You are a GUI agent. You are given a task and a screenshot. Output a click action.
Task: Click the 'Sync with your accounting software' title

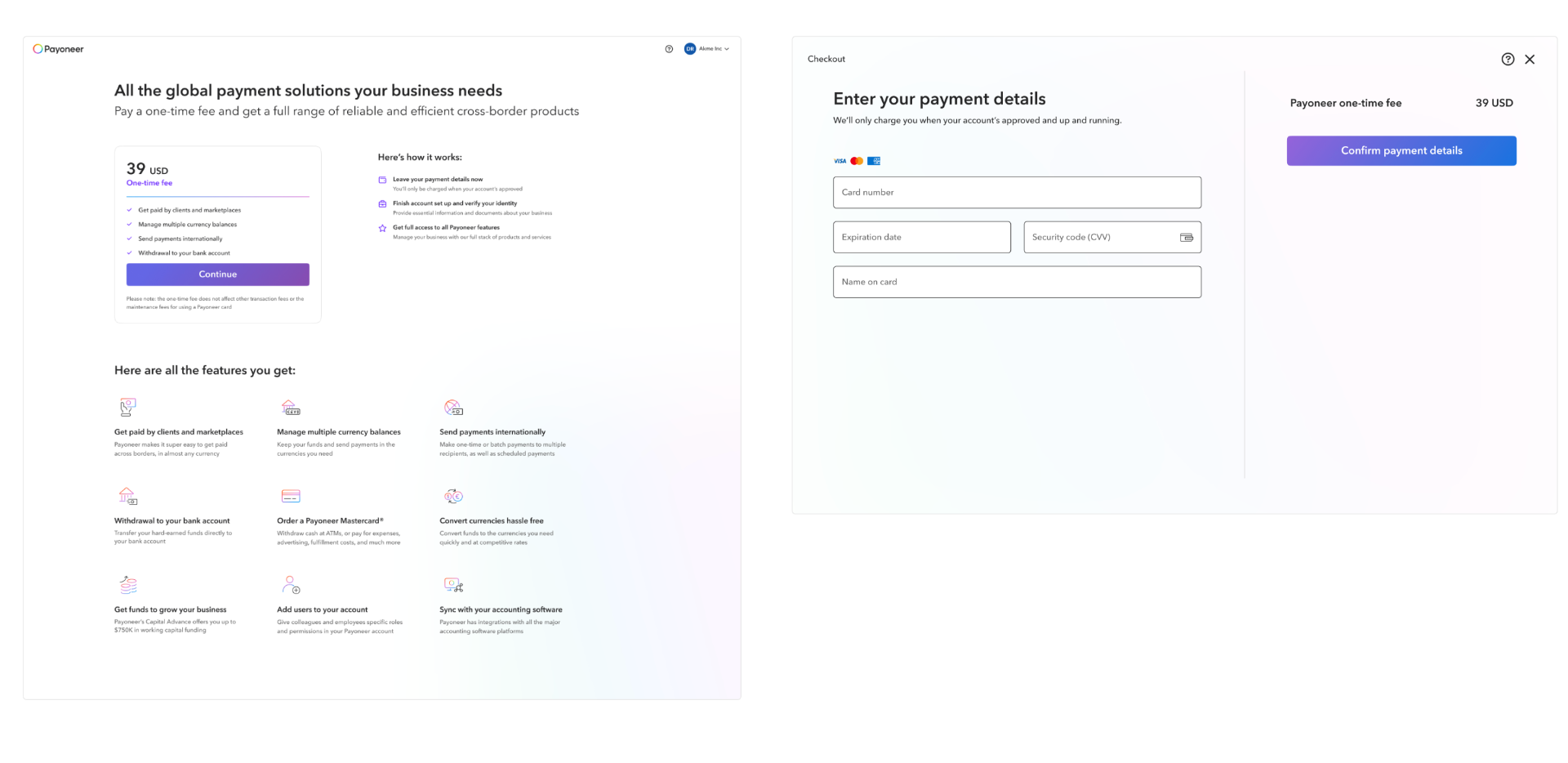coord(501,609)
